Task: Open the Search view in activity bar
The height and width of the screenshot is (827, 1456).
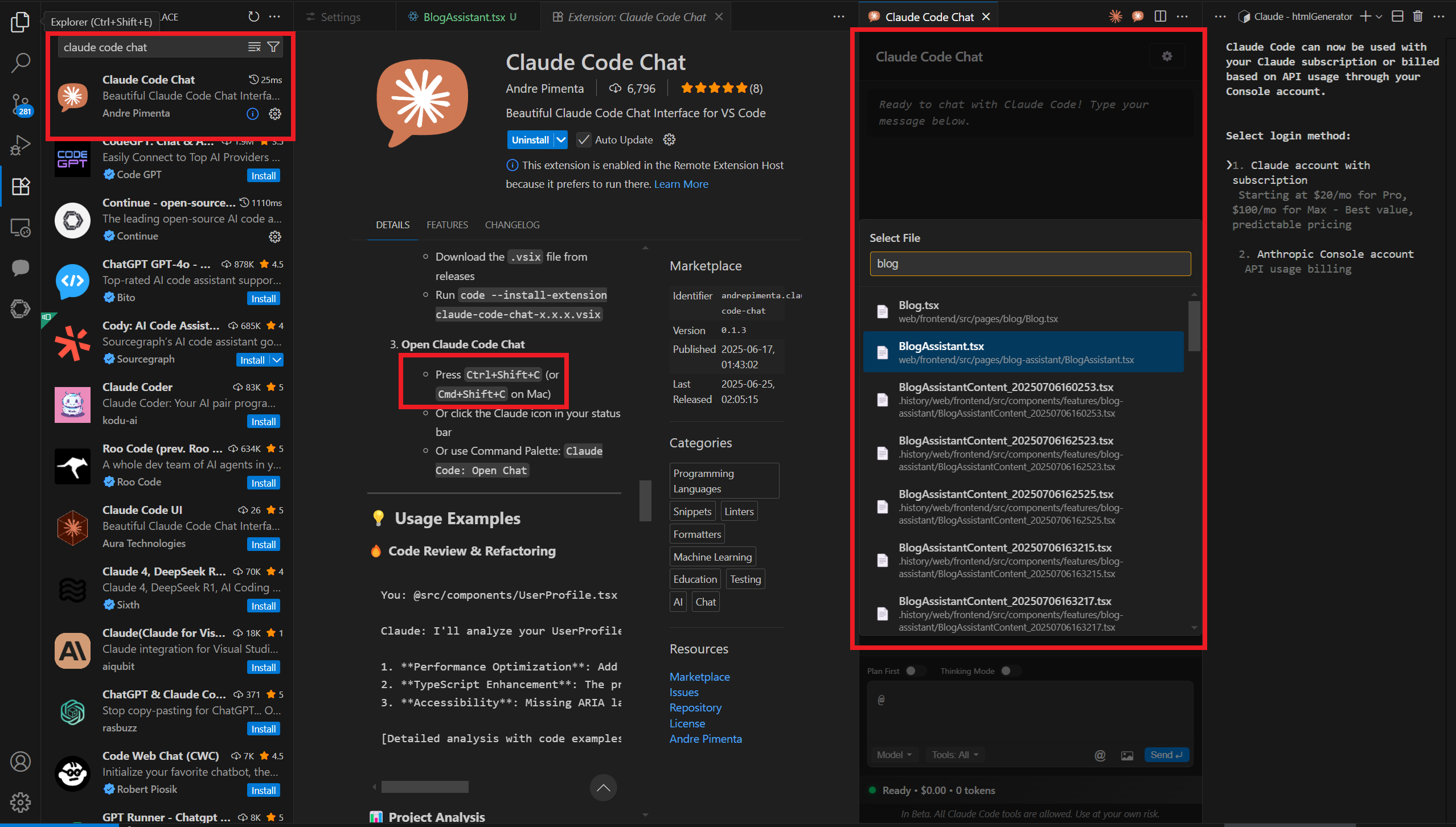Action: [x=20, y=63]
